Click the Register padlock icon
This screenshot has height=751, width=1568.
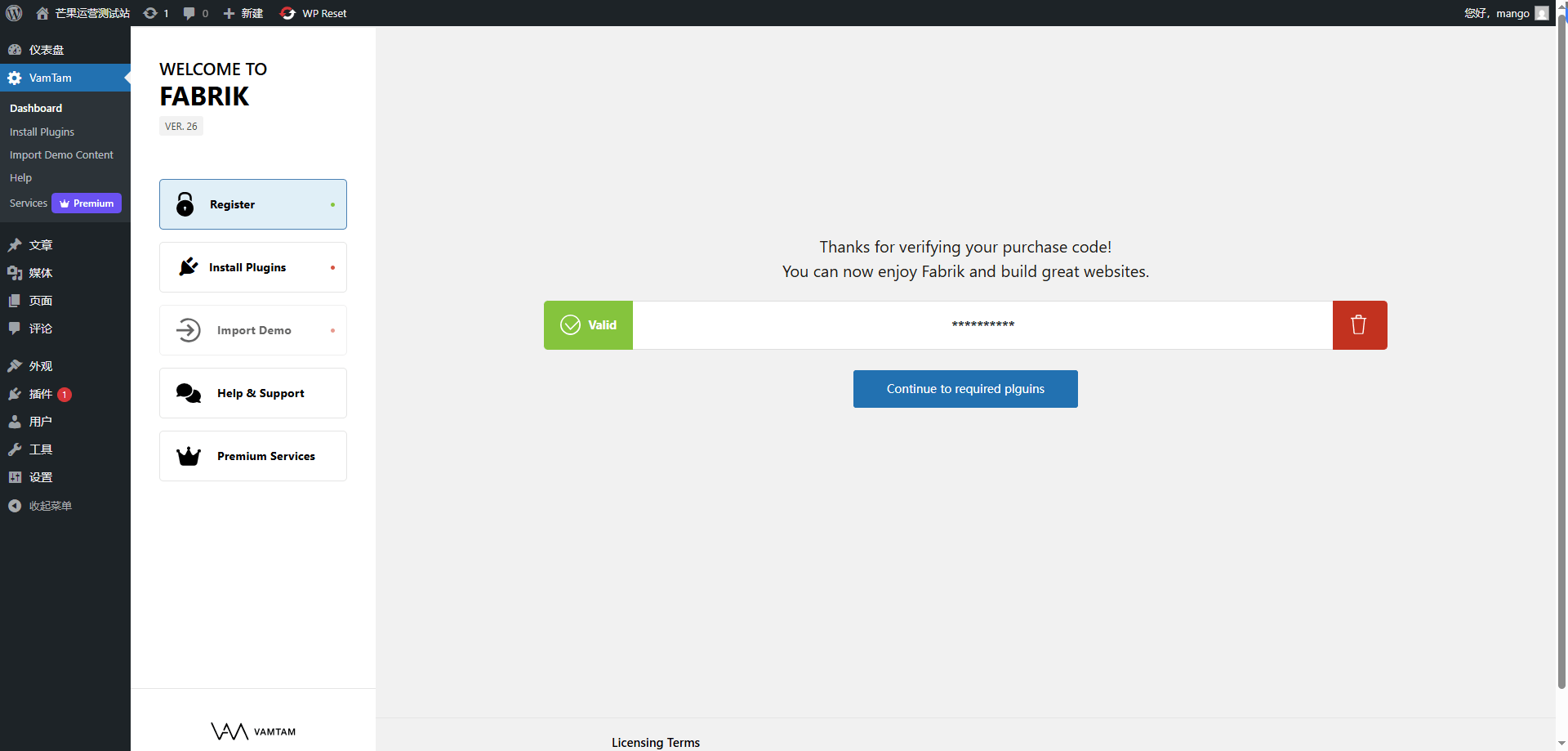185,204
